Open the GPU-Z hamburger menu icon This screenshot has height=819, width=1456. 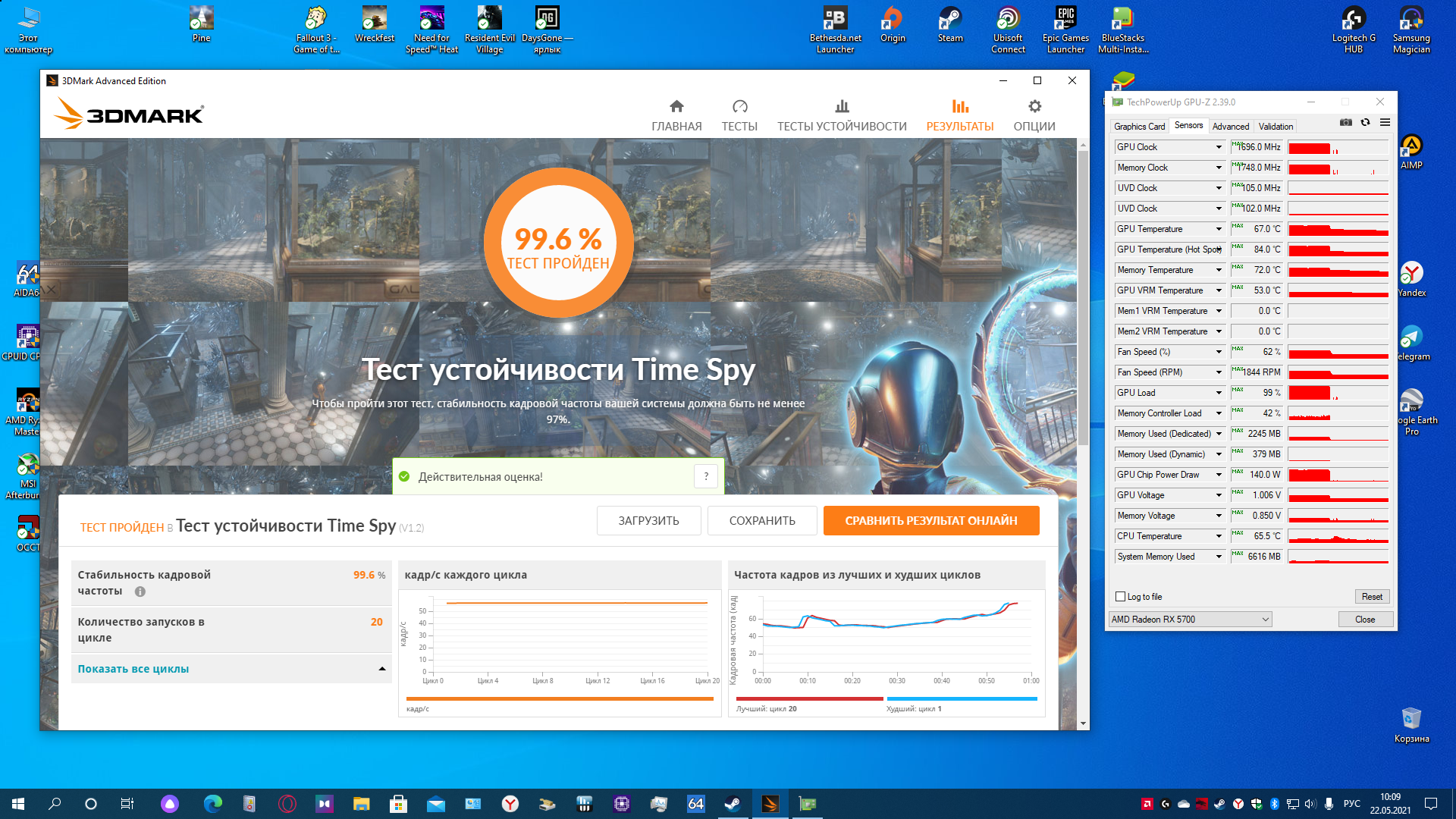click(x=1385, y=123)
